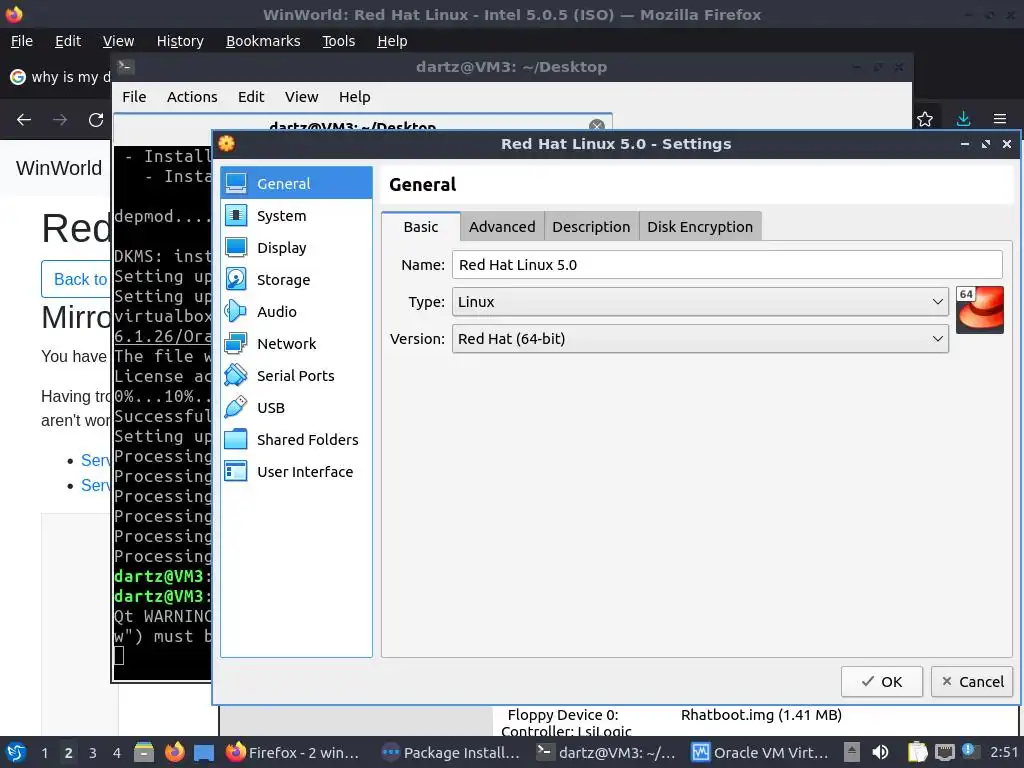Cancel the settings dialog
1024x768 pixels.
[972, 682]
